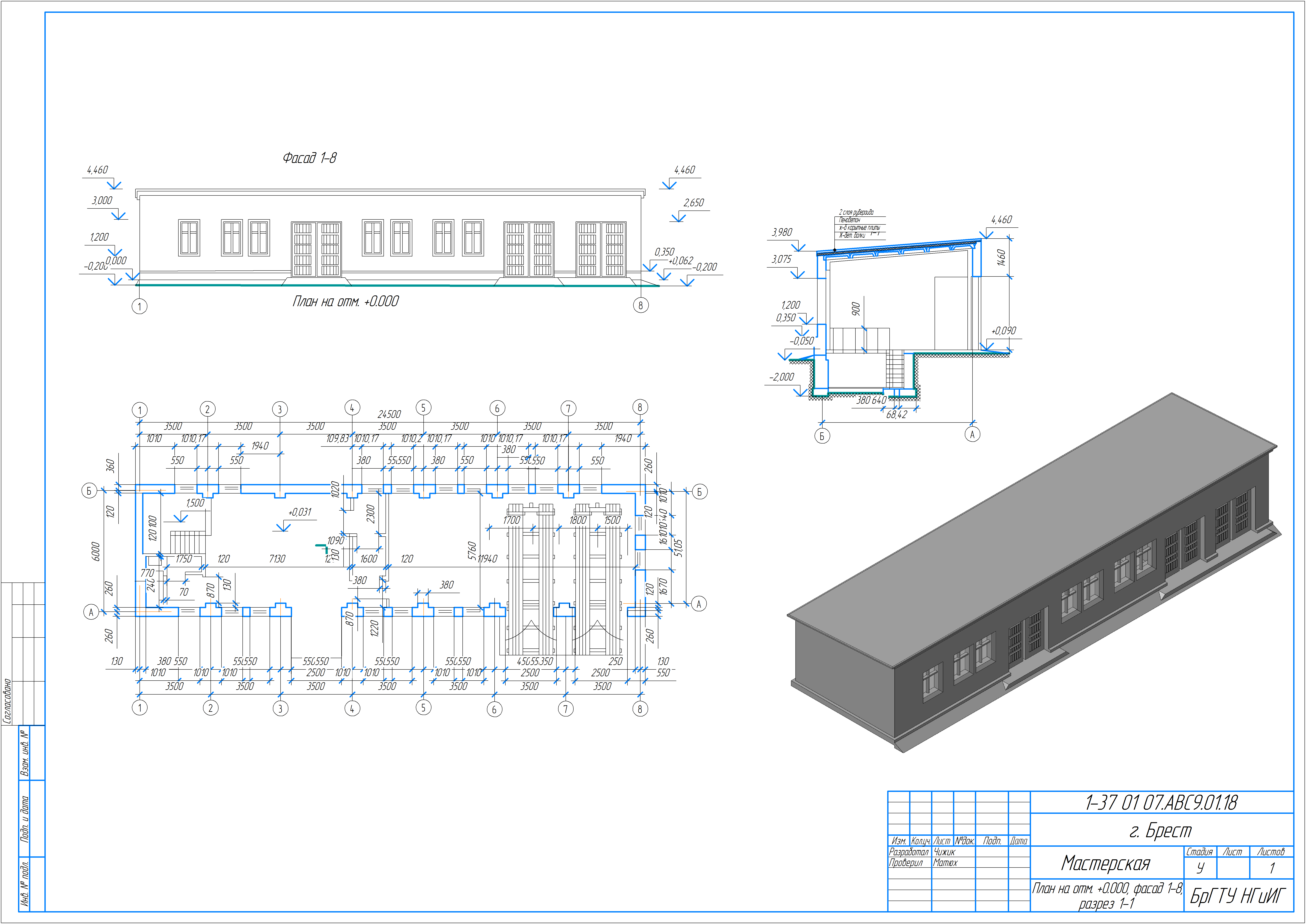Click axis bubble "4" above the plan
1306x924 pixels.
[352, 407]
